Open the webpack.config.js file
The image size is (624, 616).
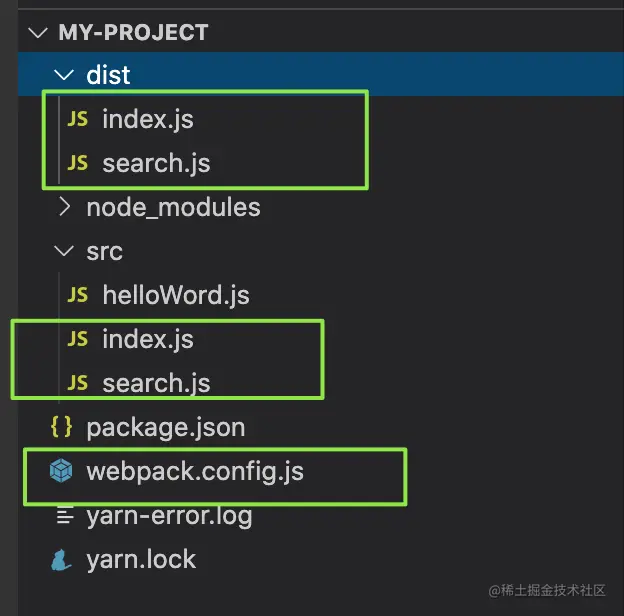(195, 471)
